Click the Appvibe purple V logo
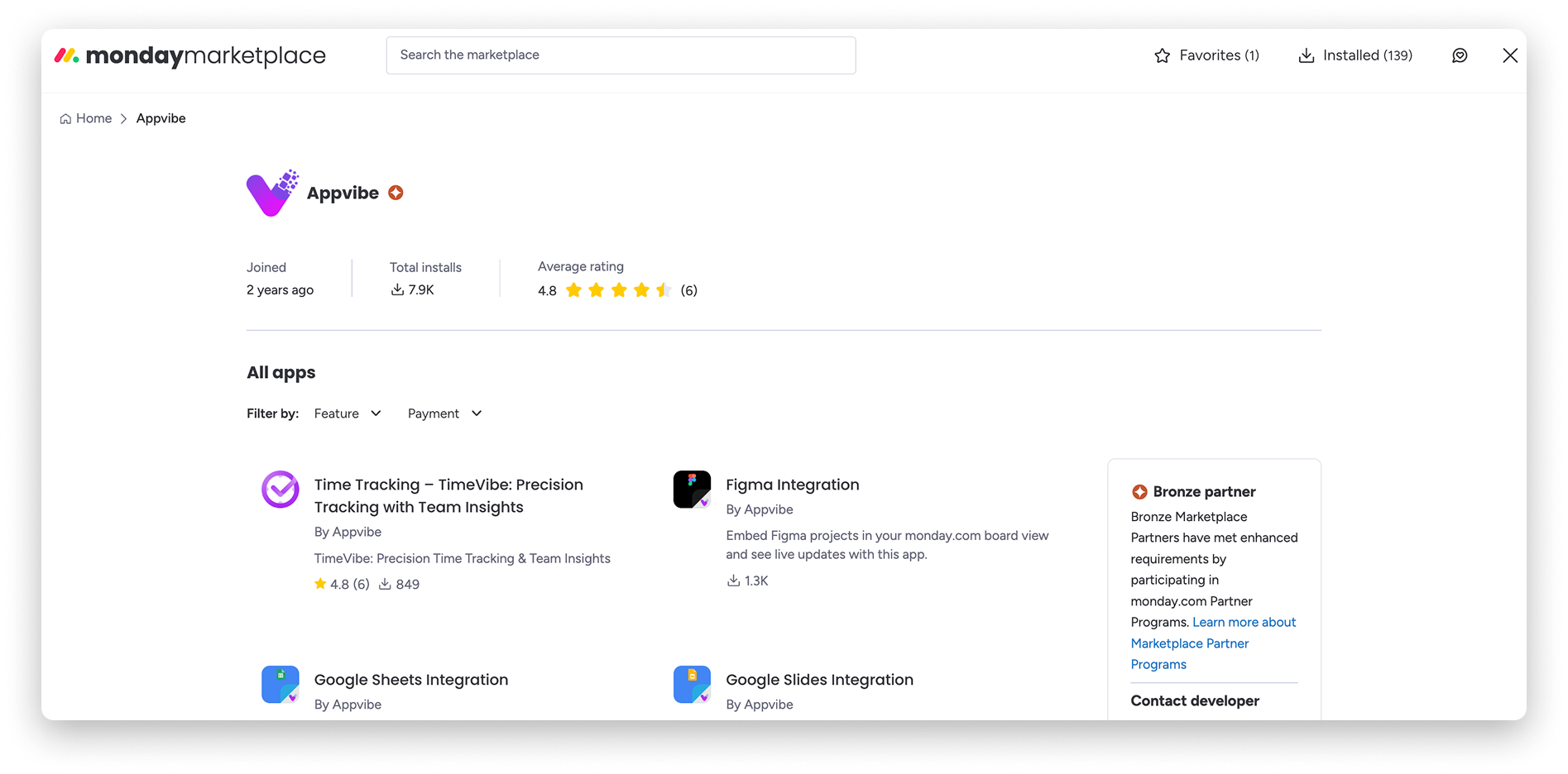This screenshot has width=1568, height=774. pos(272,193)
